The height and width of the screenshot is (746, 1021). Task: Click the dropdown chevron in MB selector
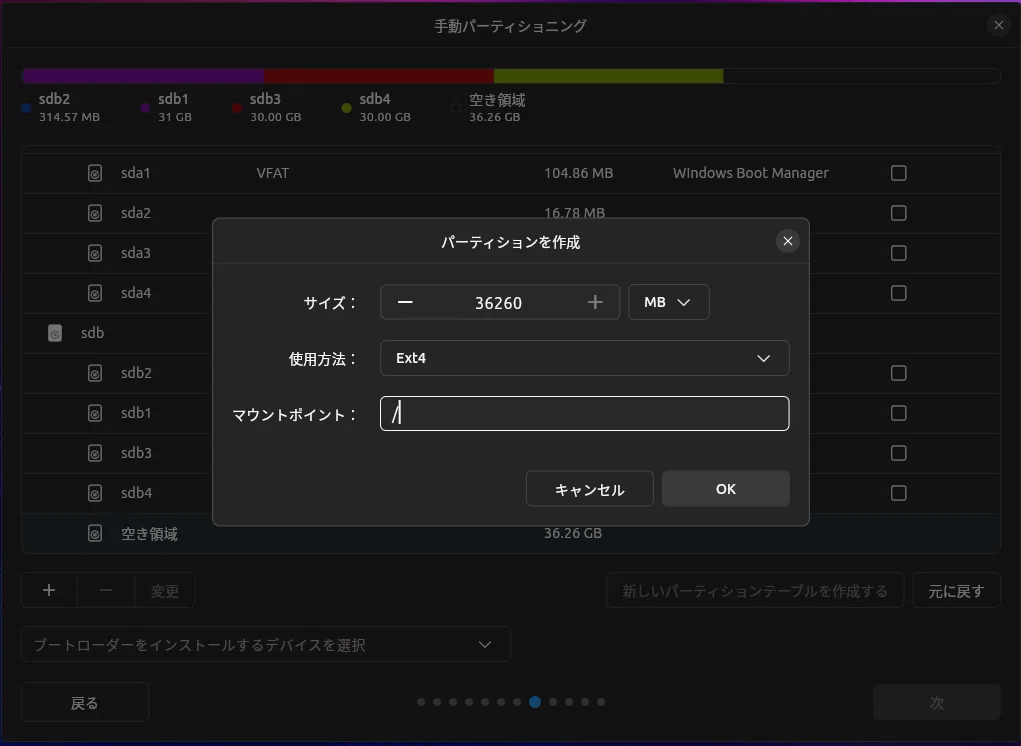pos(683,302)
